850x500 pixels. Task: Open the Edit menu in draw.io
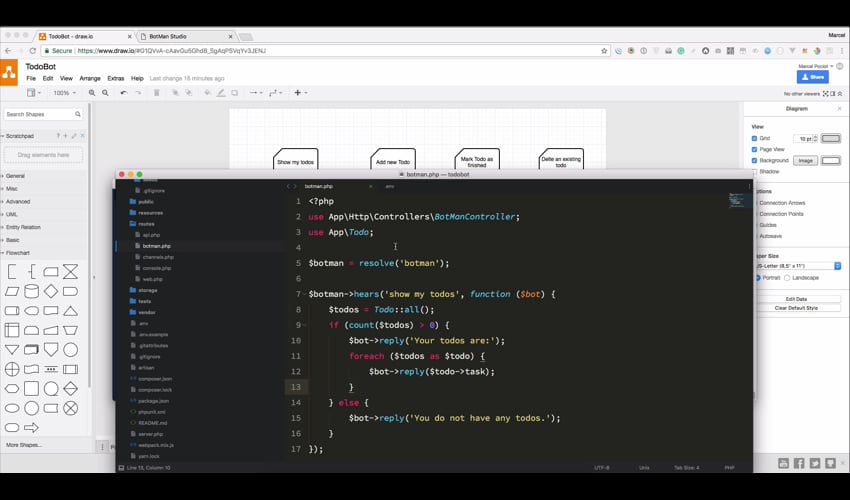click(x=48, y=79)
